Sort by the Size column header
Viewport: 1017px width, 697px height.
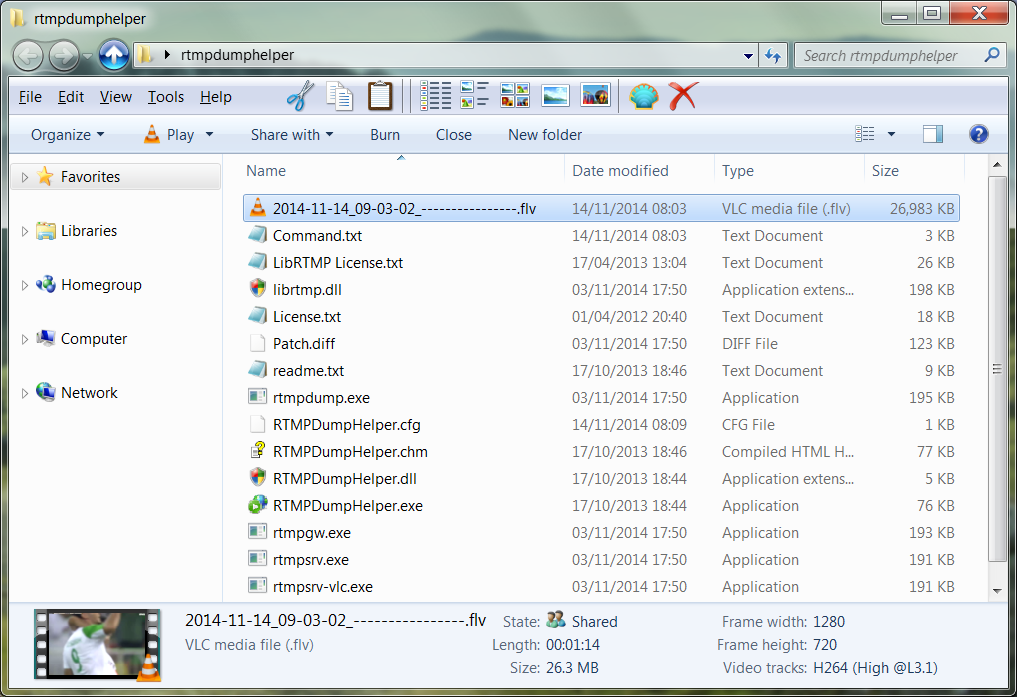point(915,171)
